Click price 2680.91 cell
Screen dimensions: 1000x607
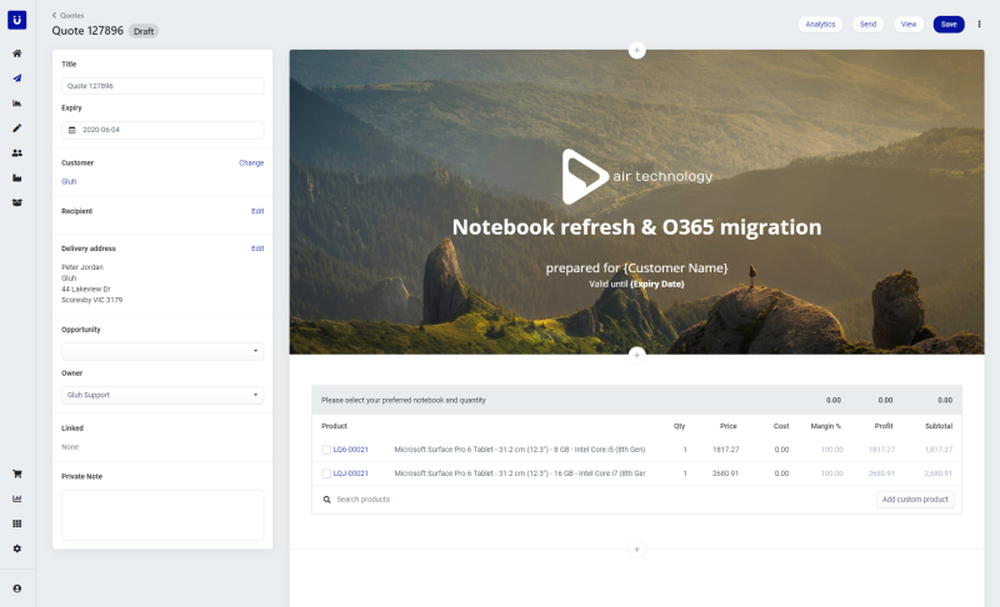click(x=726, y=474)
